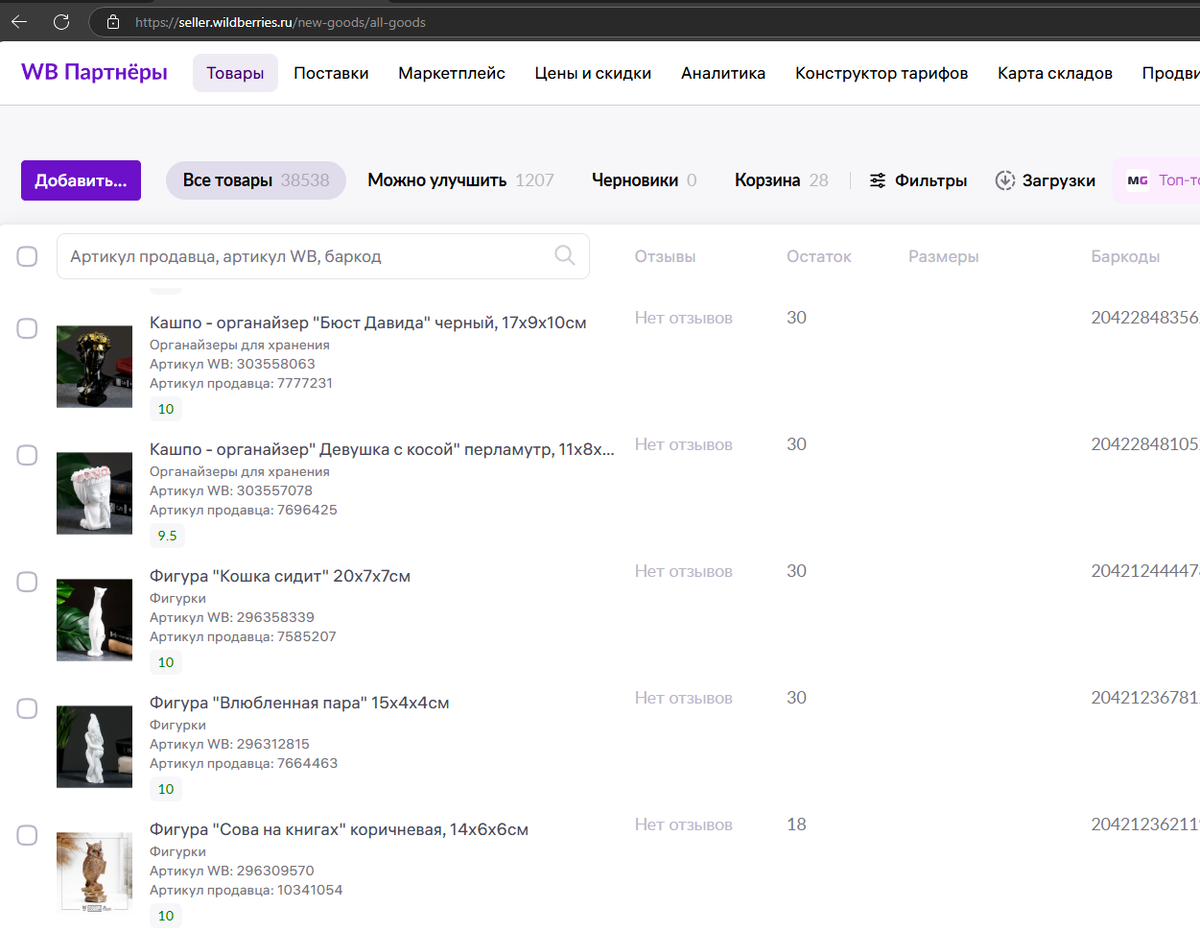Click Артикул продавца: 7777231
Screen dimensions: 1200x932
tap(241, 383)
